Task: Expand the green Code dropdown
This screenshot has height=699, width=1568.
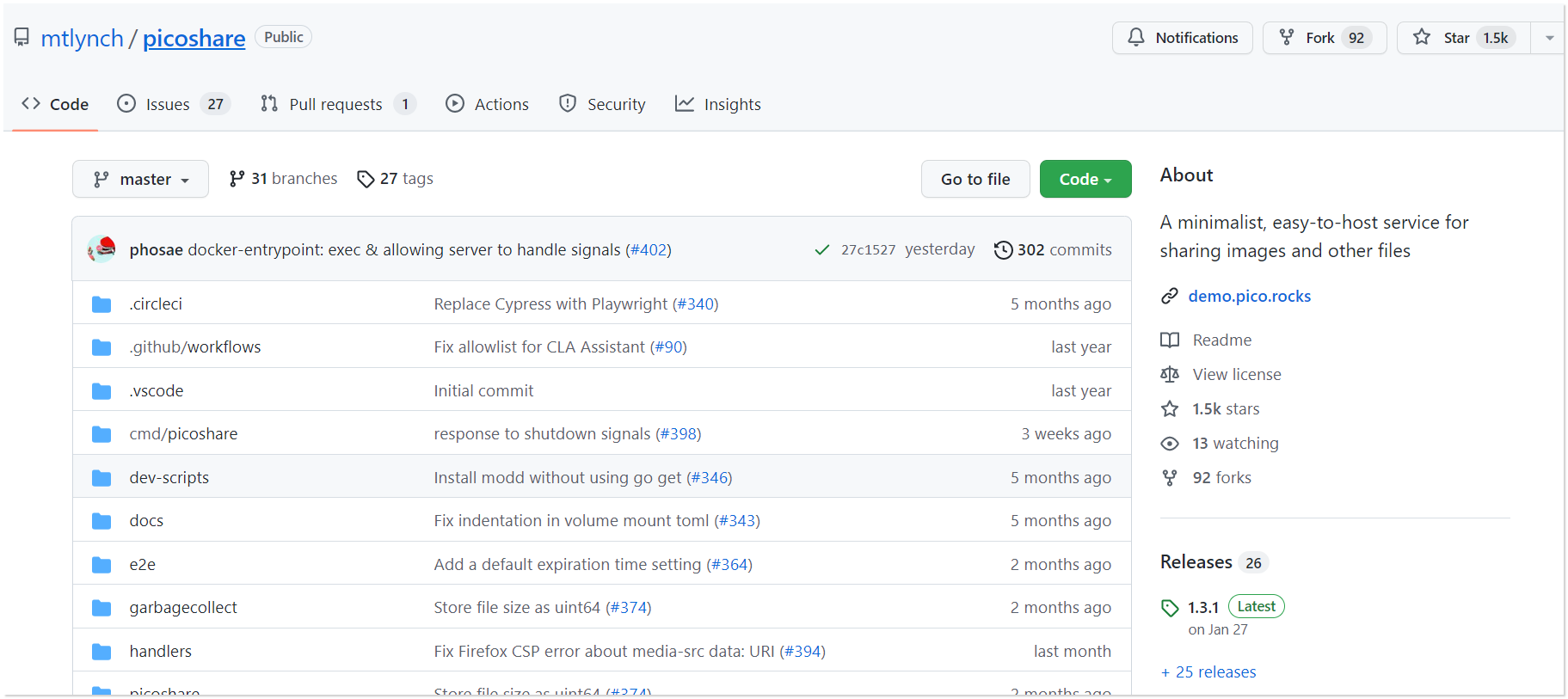Action: [x=1085, y=179]
